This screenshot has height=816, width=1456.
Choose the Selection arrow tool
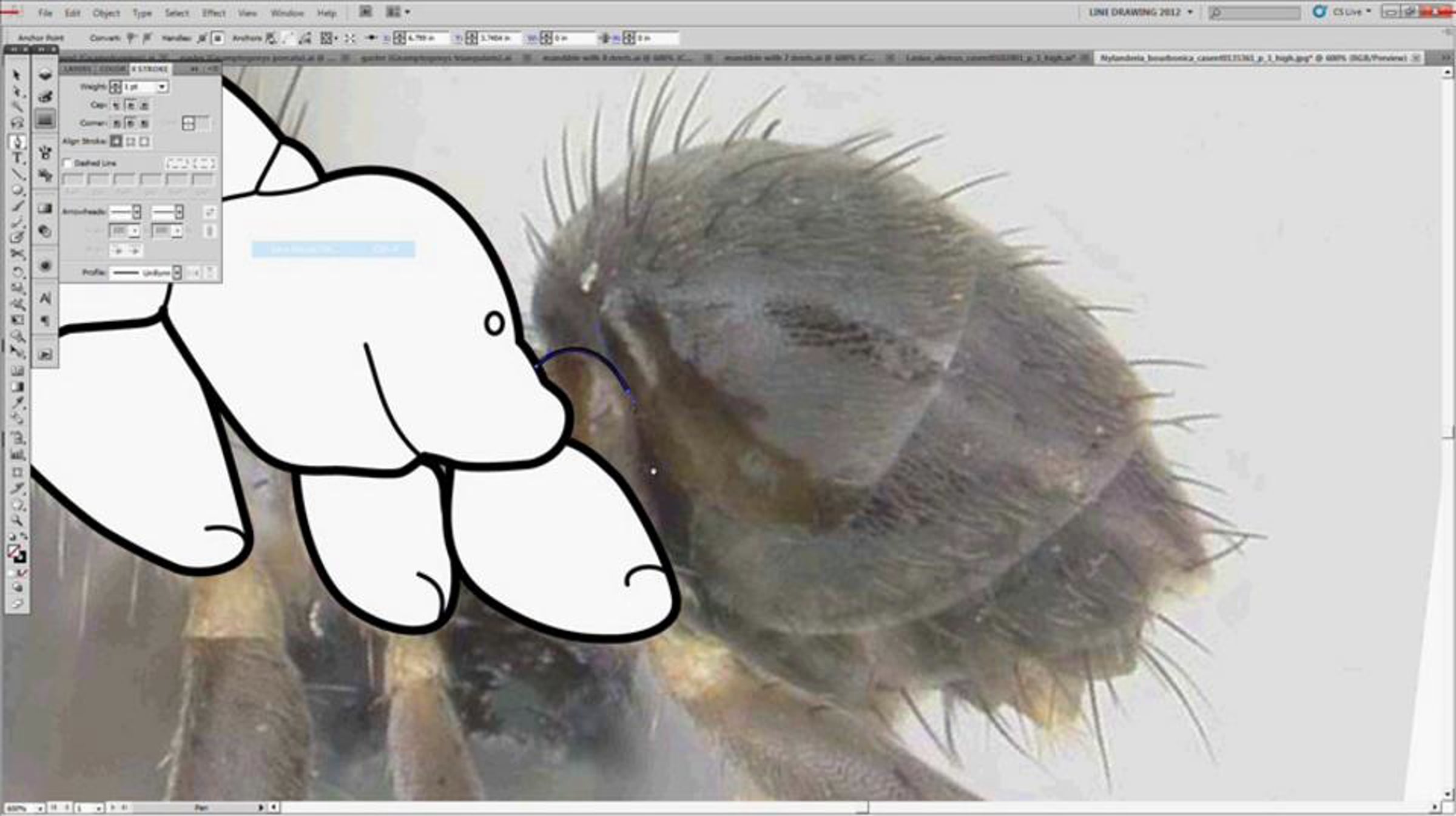coord(17,75)
